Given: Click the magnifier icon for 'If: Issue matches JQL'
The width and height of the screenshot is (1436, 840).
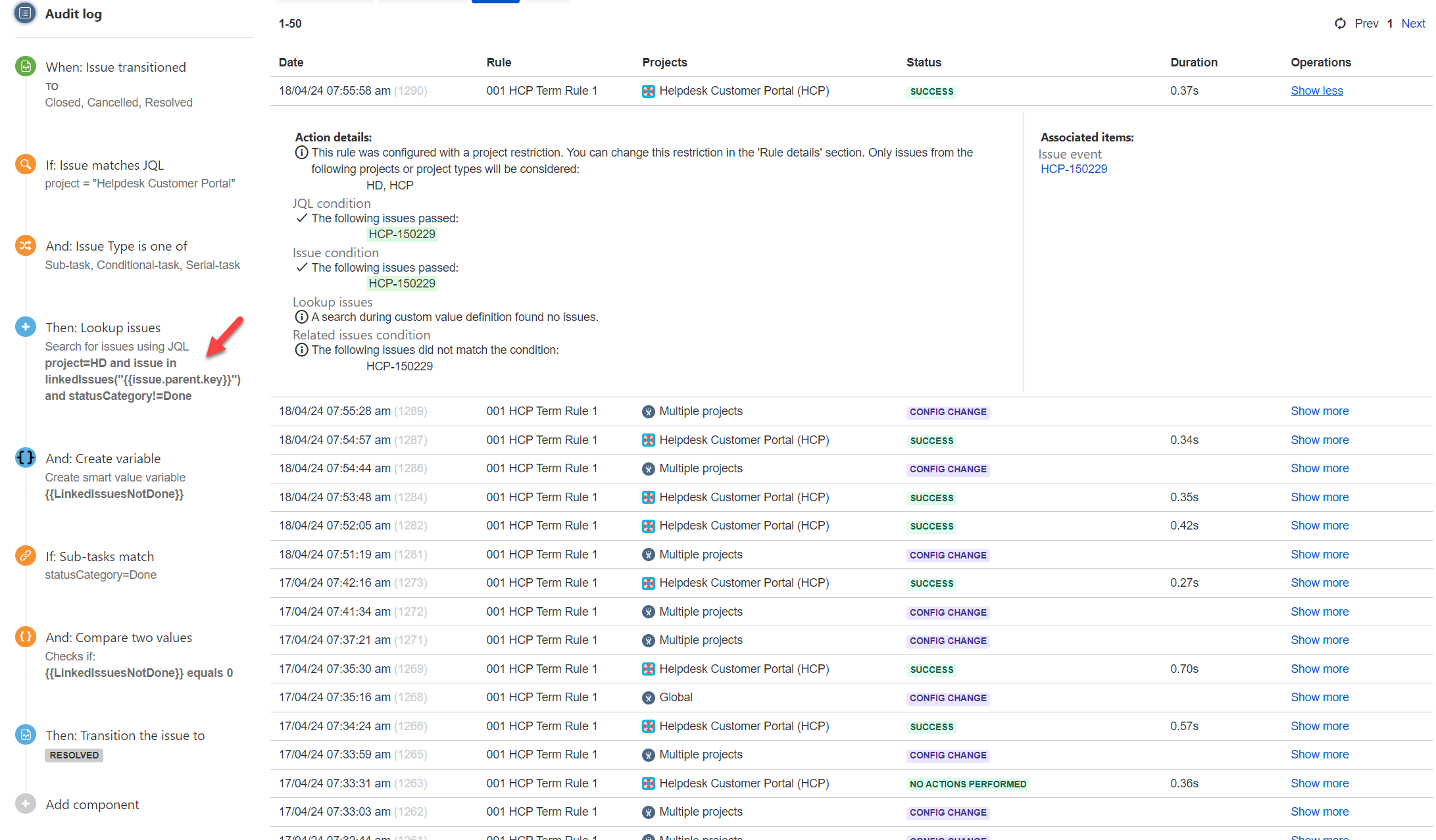Looking at the screenshot, I should click(25, 164).
